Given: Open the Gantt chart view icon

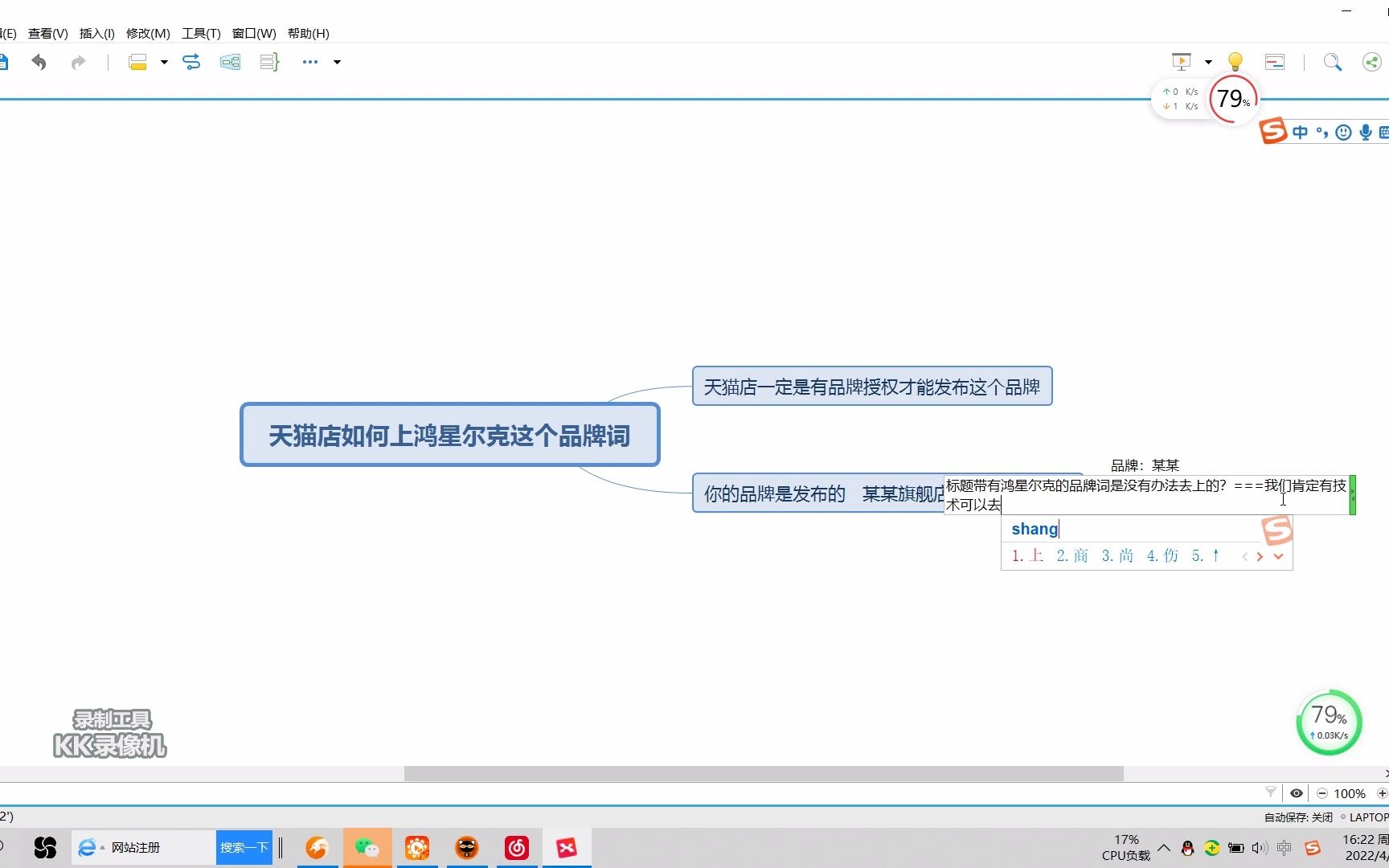Looking at the screenshot, I should 1275,62.
